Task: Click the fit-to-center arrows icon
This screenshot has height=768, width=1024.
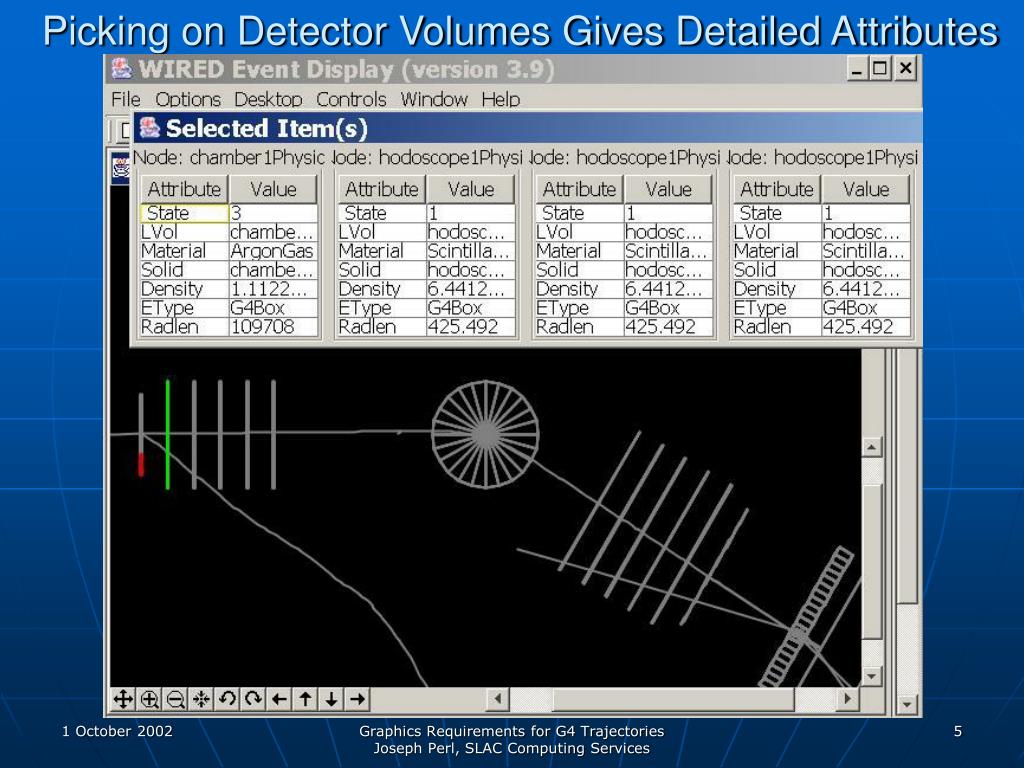Action: [201, 699]
